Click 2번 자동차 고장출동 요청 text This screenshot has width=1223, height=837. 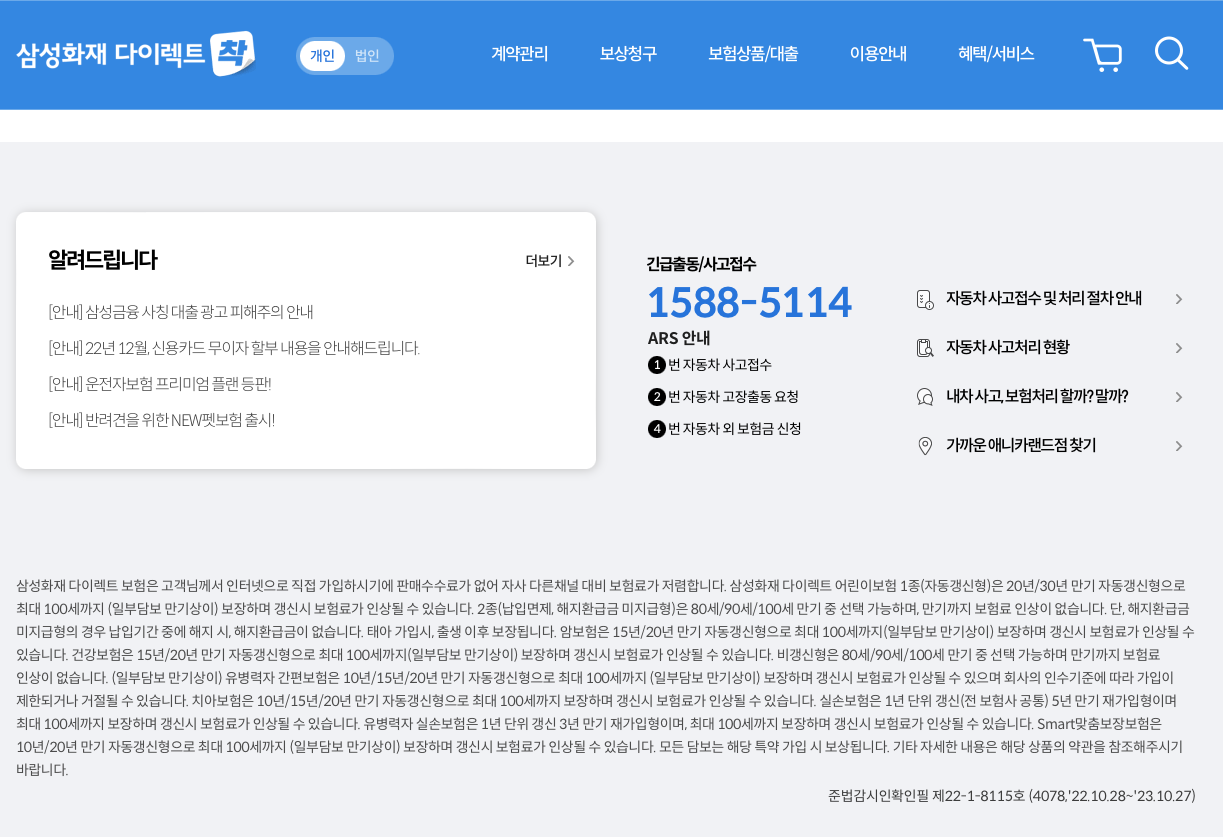pos(723,397)
